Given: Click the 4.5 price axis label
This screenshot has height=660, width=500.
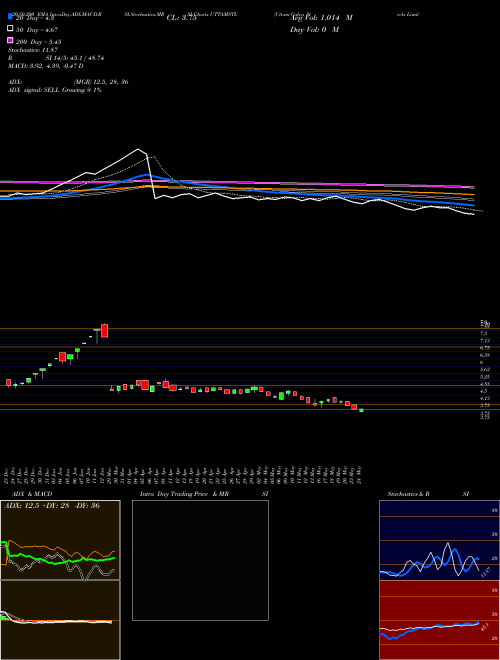Looking at the screenshot, I should click(x=484, y=391).
